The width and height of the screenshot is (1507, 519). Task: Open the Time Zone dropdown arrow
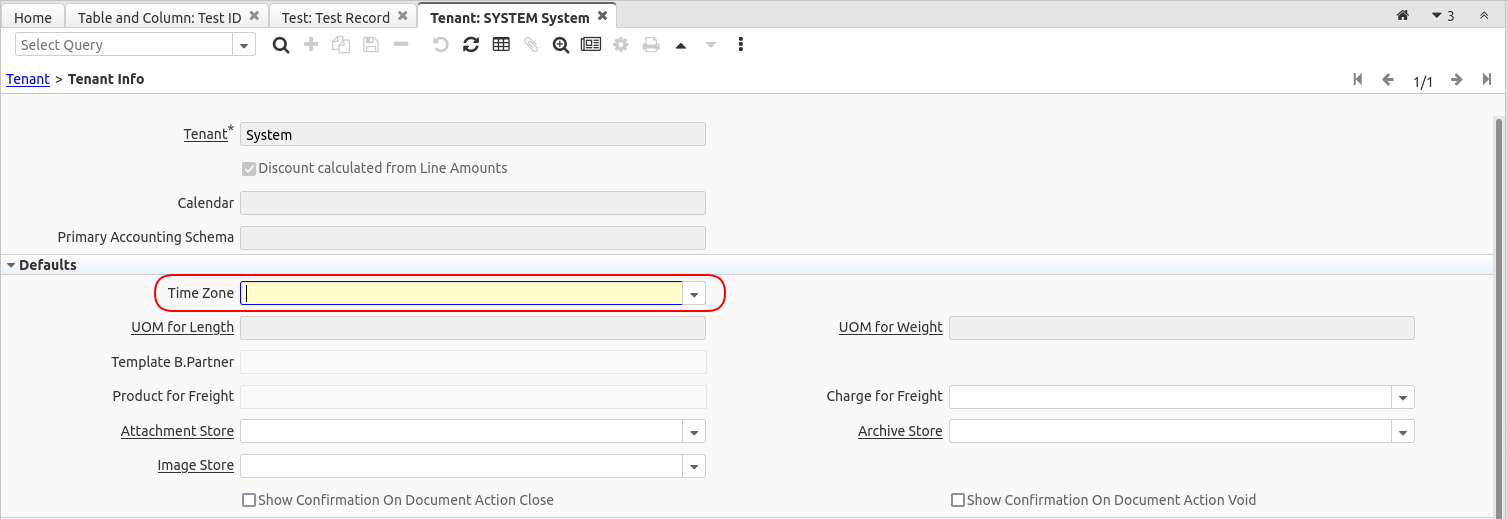(695, 294)
